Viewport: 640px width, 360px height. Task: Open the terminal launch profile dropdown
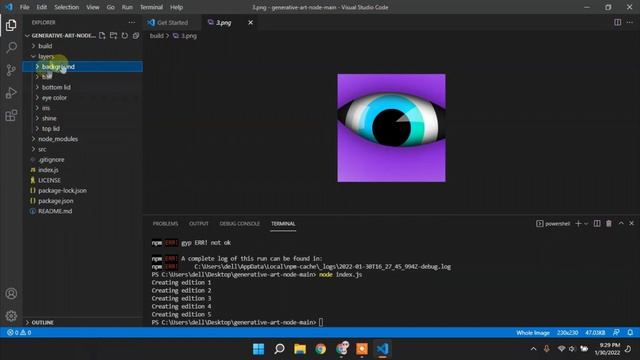[x=586, y=224]
